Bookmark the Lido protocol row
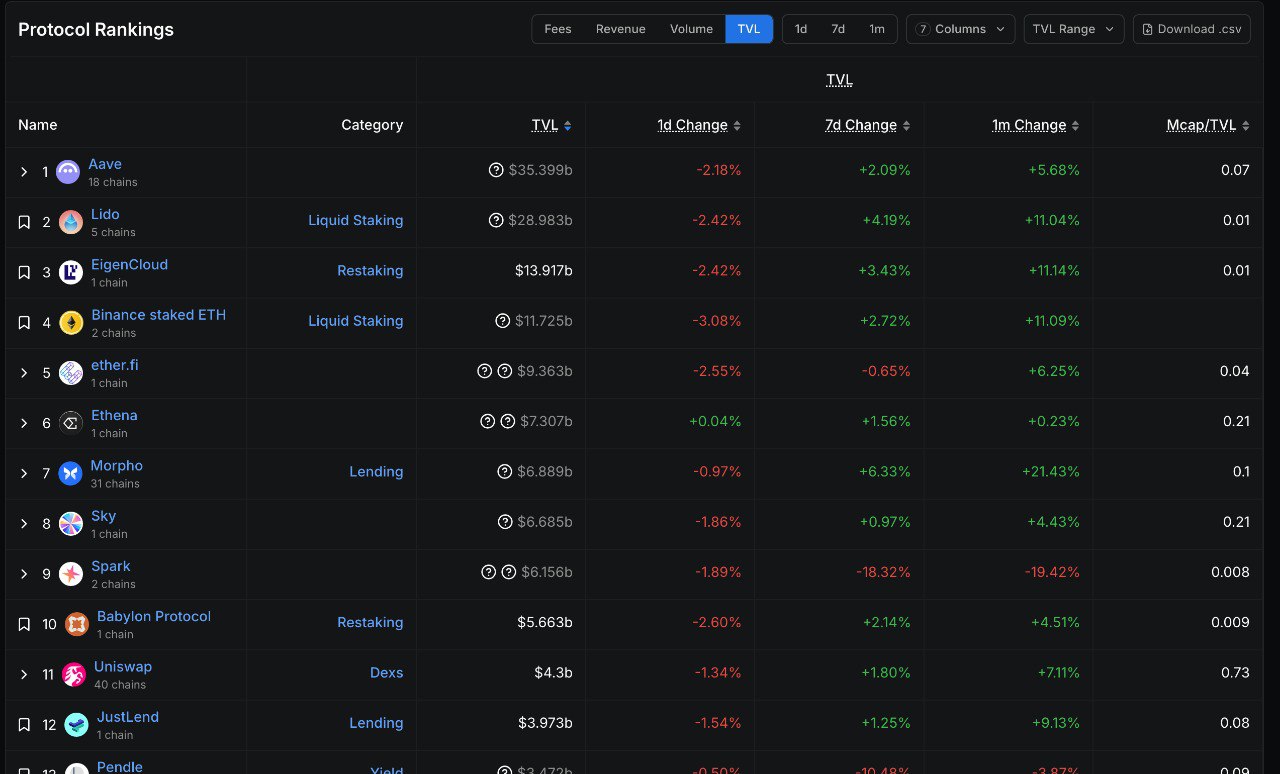The height and width of the screenshot is (774, 1280). [24, 222]
